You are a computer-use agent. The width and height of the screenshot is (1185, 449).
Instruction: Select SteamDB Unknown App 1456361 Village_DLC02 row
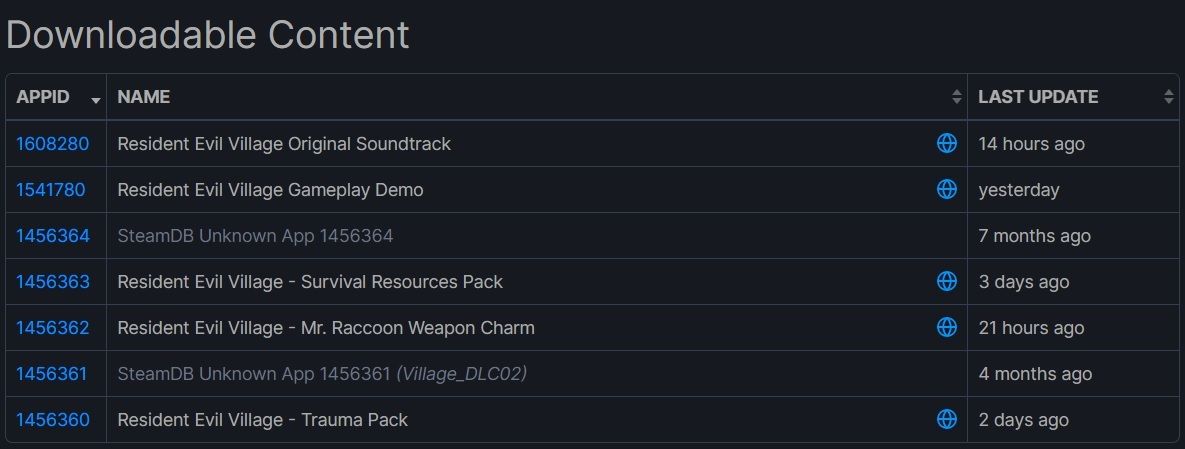[x=592, y=373]
